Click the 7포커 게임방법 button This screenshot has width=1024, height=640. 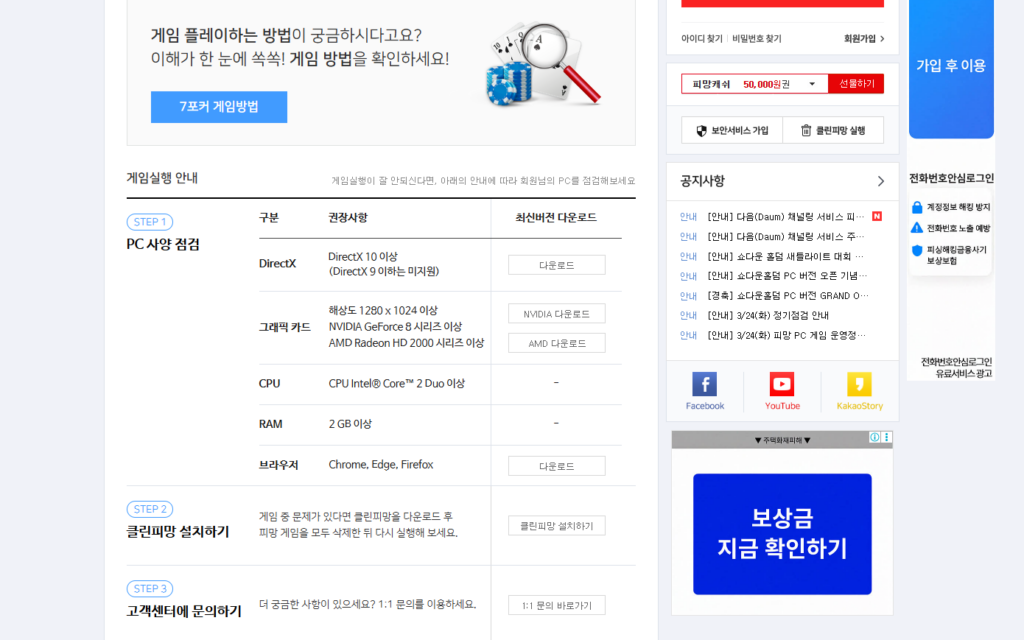coord(219,107)
